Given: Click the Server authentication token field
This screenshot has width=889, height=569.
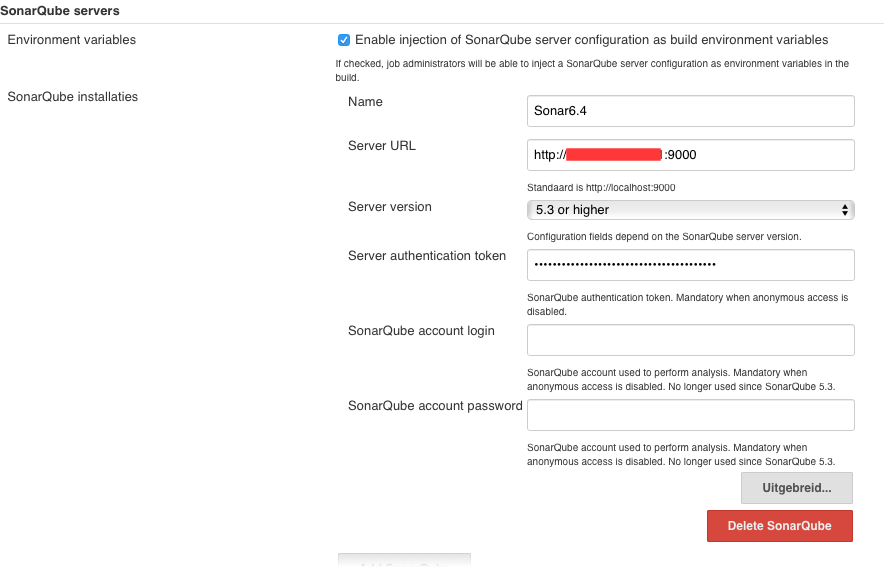Looking at the screenshot, I should point(691,265).
